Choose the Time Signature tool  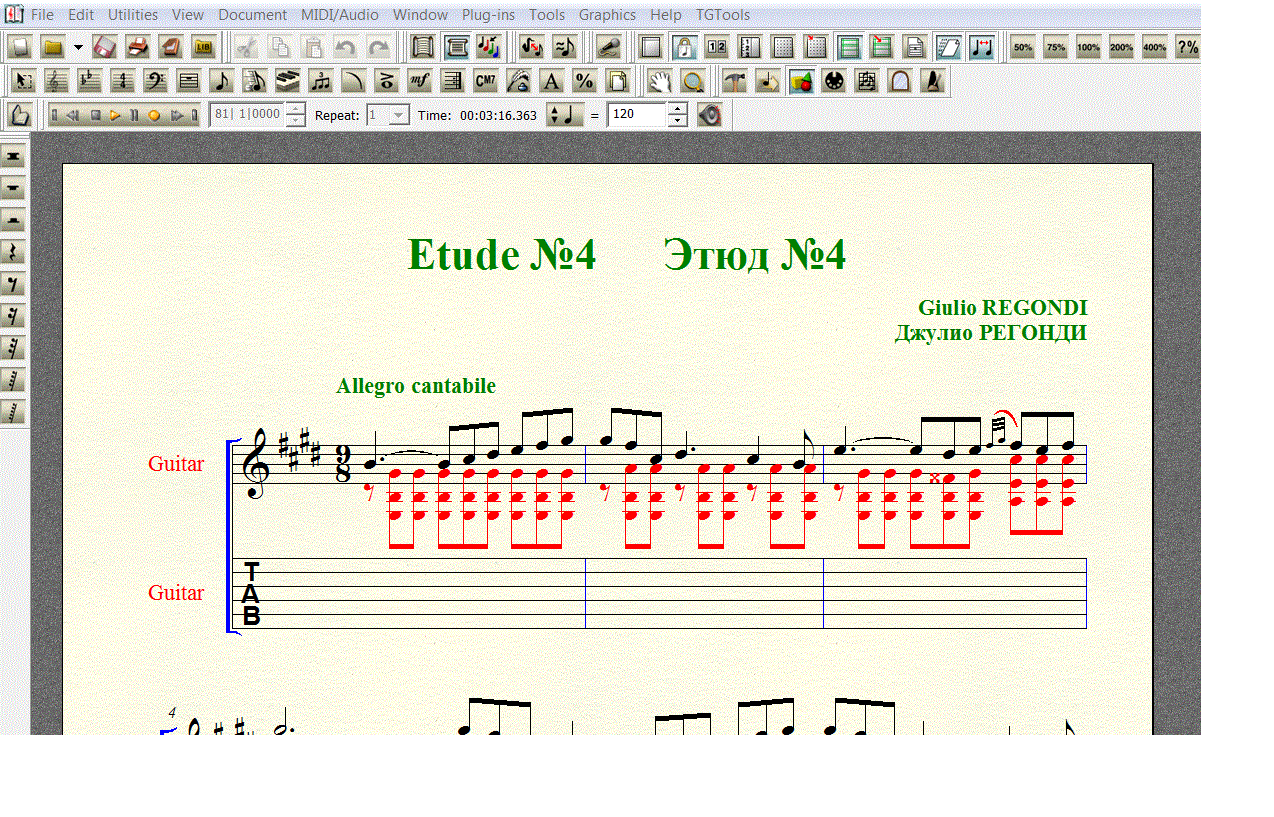[x=123, y=81]
